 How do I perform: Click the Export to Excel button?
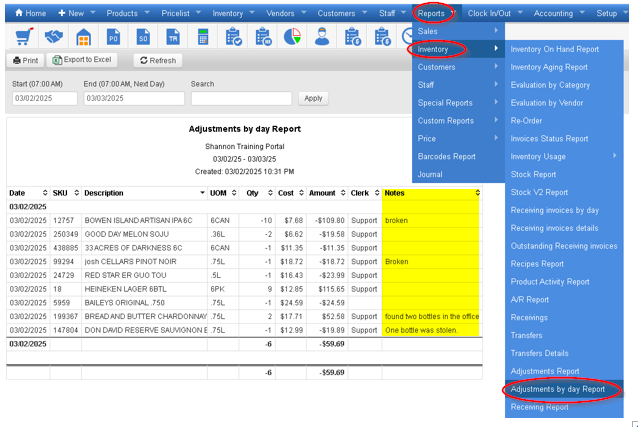(x=82, y=60)
